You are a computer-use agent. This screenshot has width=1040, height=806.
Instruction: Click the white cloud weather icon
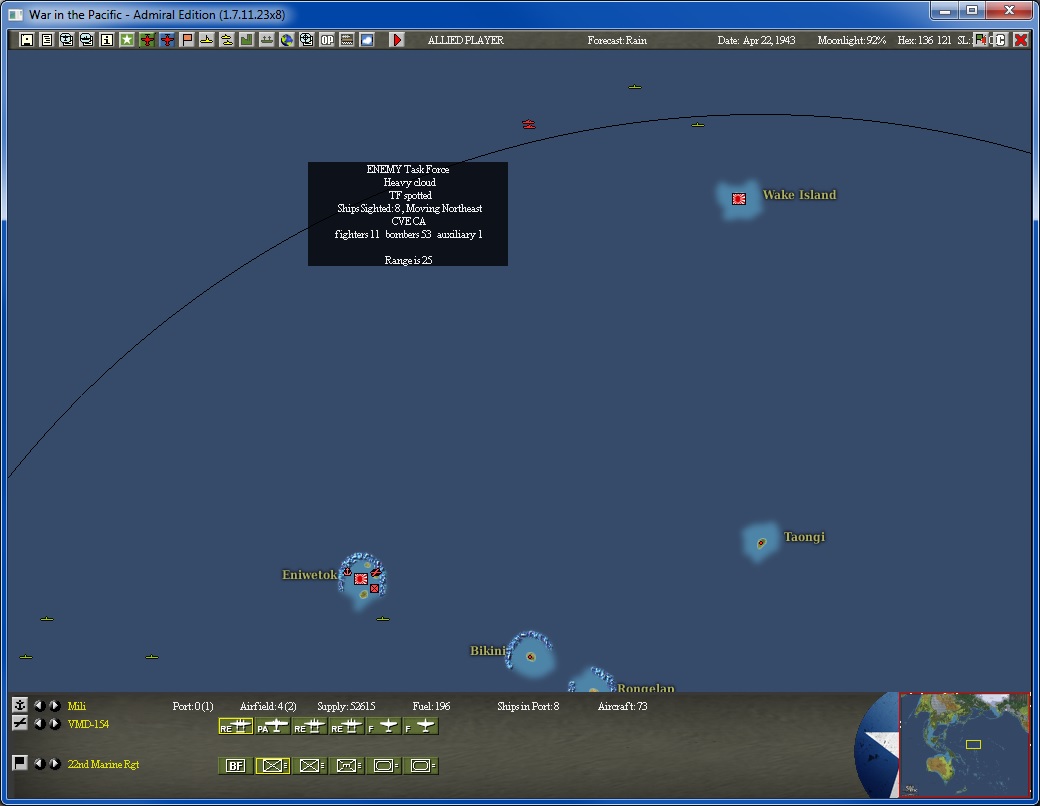(x=367, y=40)
